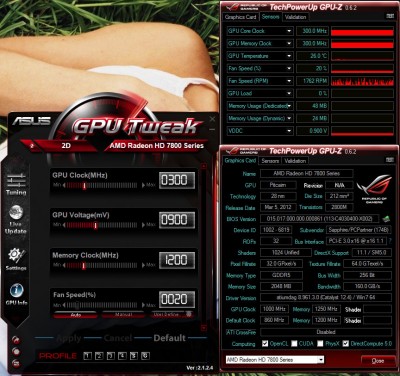Click the ROG logo in GPU-Z card tab

[374, 189]
